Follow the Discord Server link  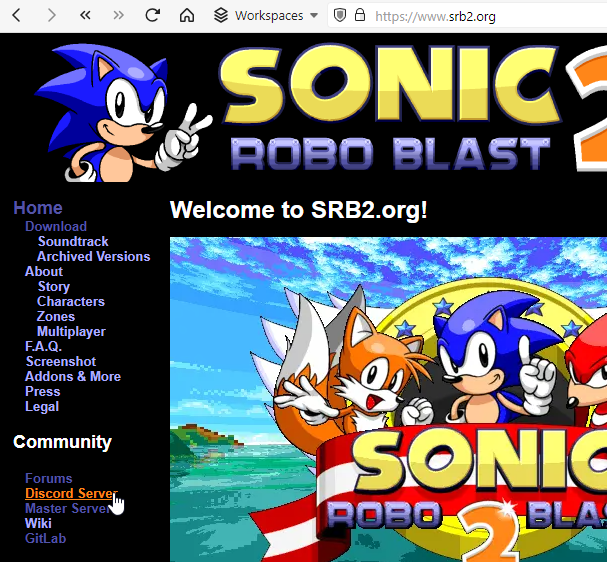point(71,493)
